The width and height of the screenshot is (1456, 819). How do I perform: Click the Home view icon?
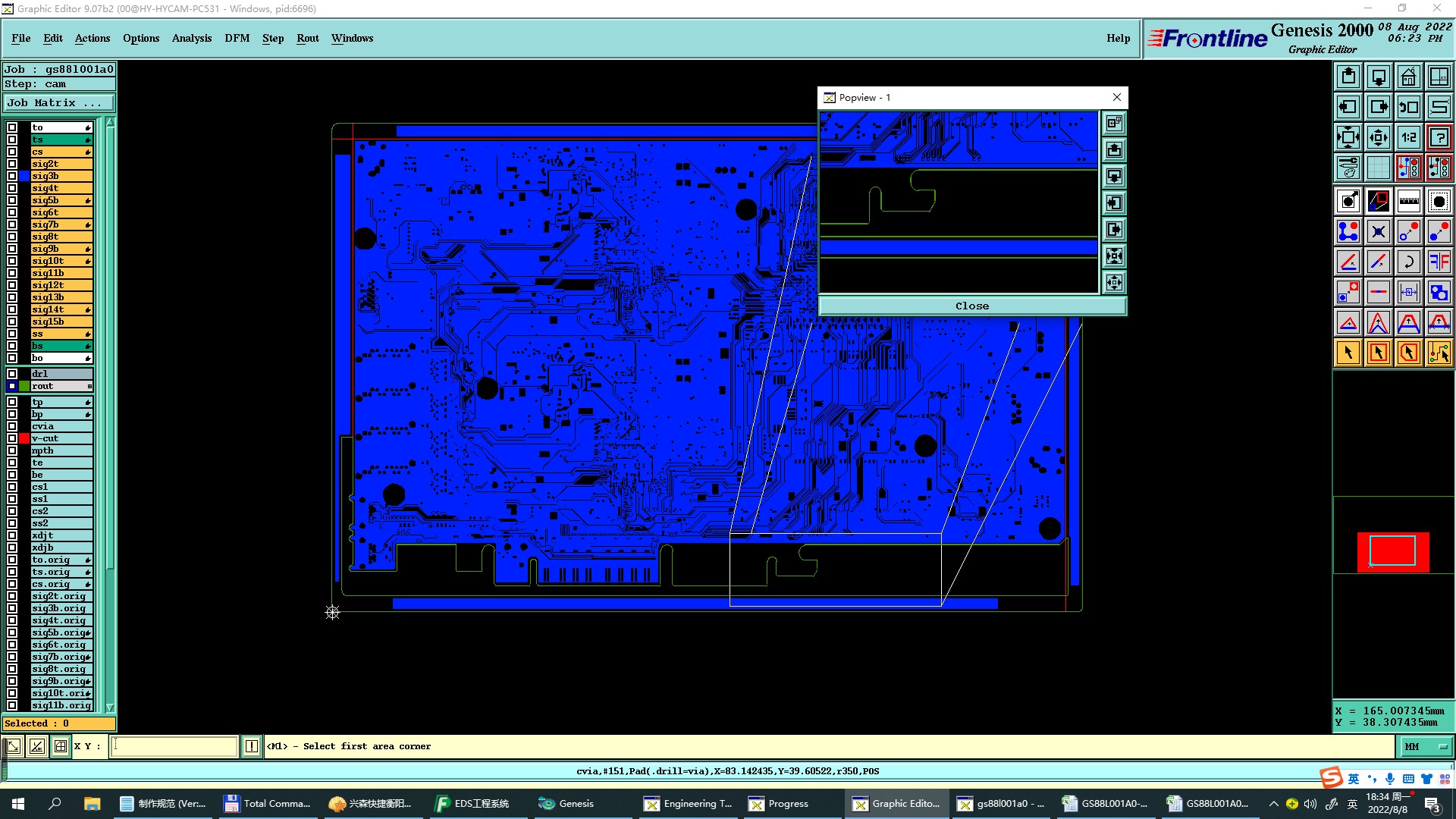click(x=1408, y=77)
